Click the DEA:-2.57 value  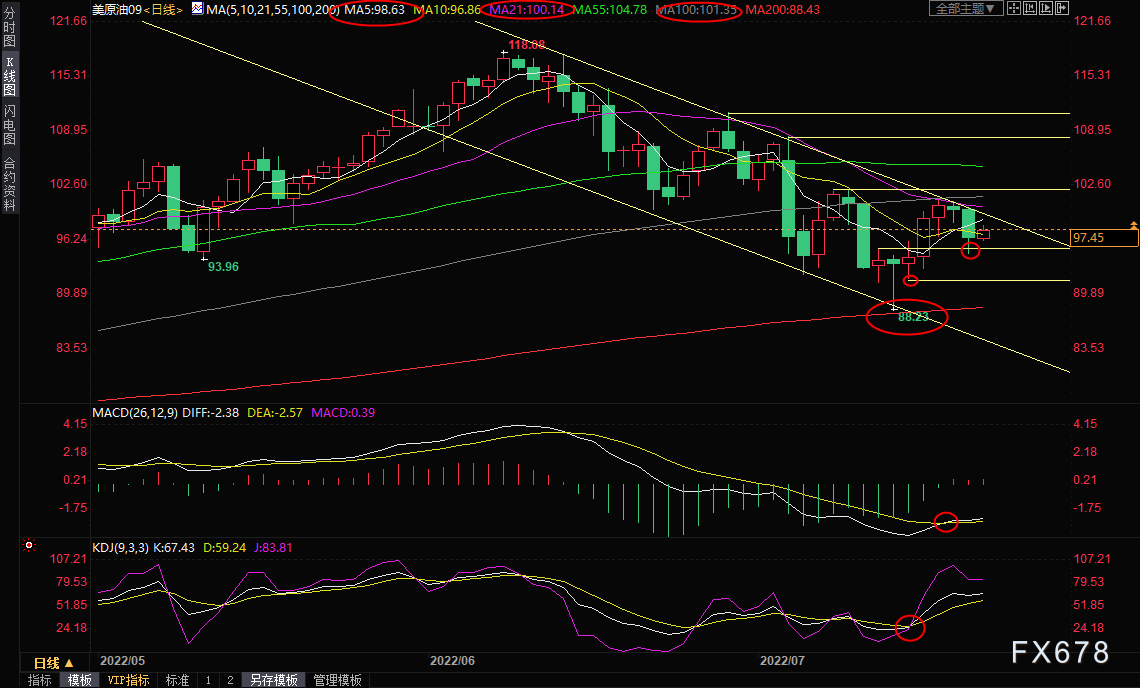(x=275, y=412)
